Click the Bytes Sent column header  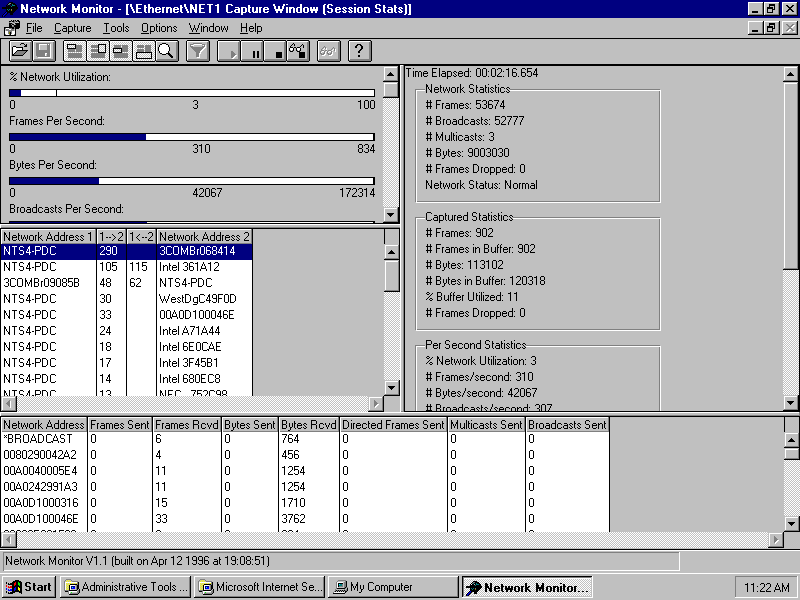(x=249, y=425)
